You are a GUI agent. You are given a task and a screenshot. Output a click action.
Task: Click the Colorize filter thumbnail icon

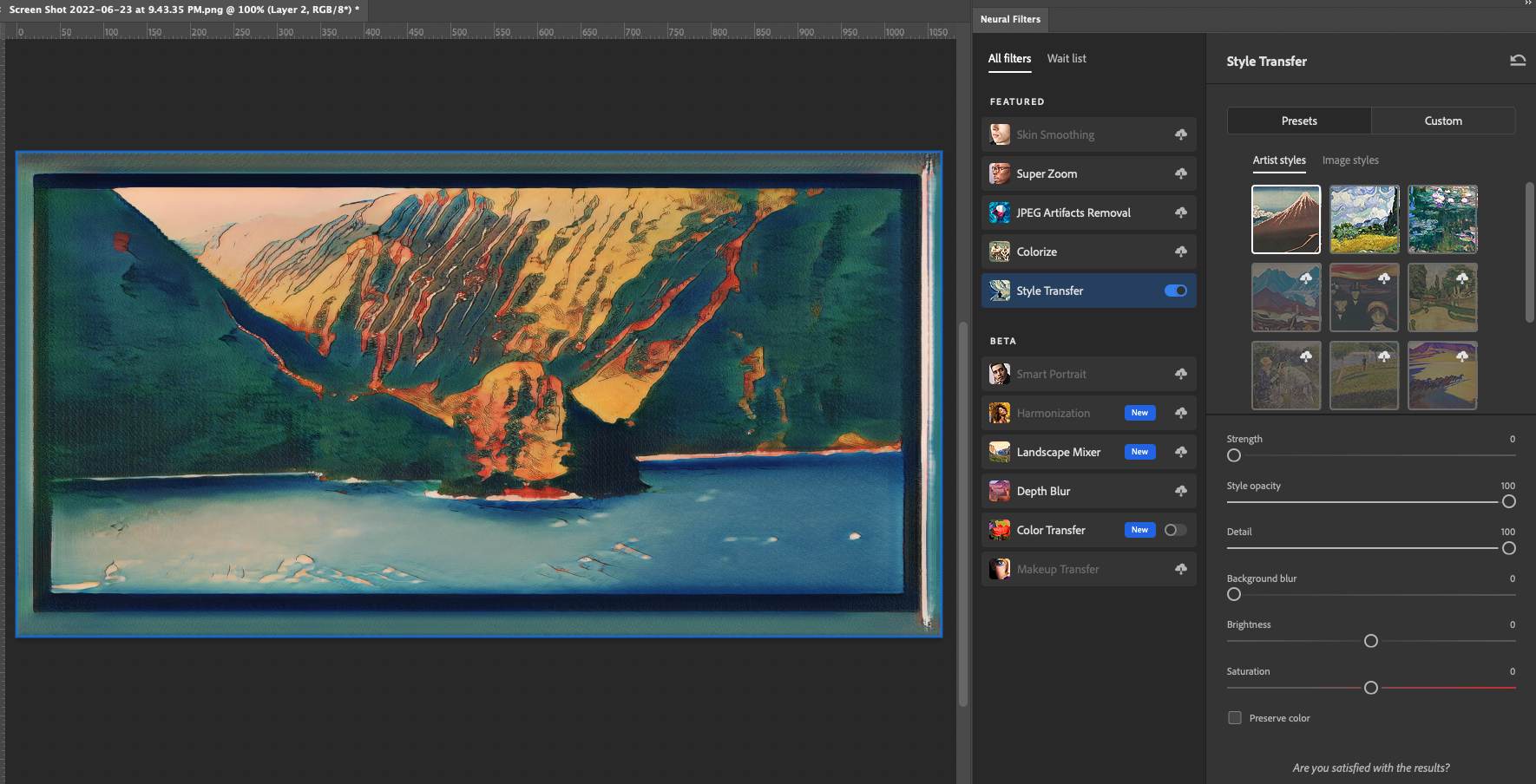[999, 252]
